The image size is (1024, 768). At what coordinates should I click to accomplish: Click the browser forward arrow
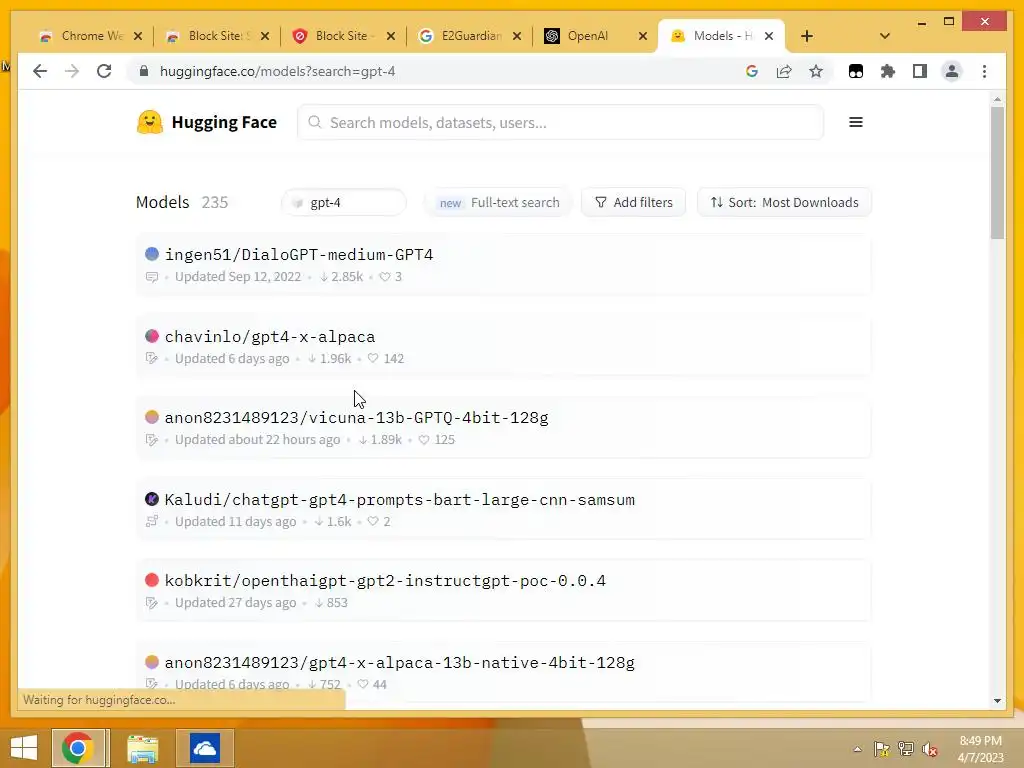point(72,71)
